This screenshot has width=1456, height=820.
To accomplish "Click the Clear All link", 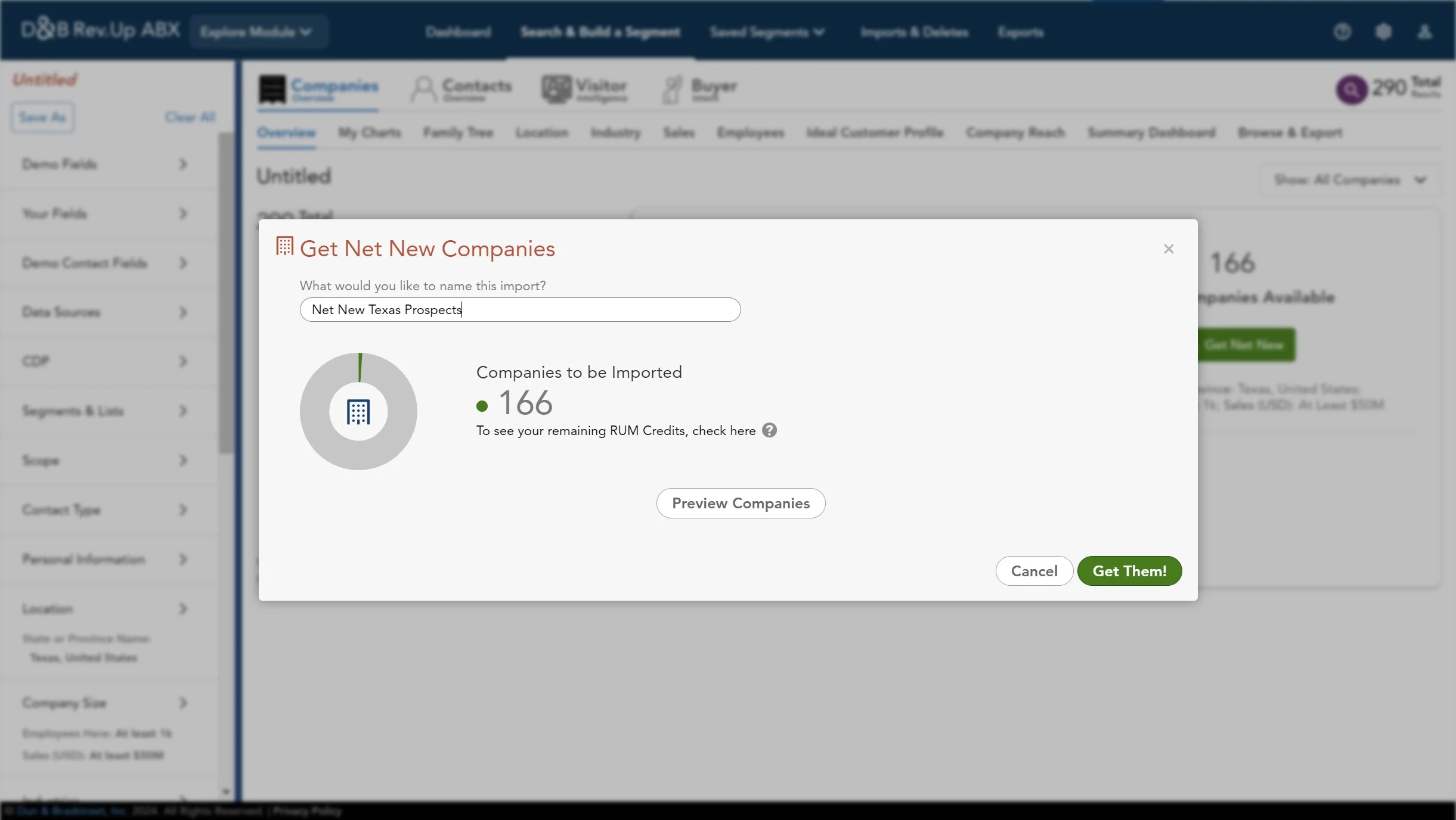I will [190, 117].
